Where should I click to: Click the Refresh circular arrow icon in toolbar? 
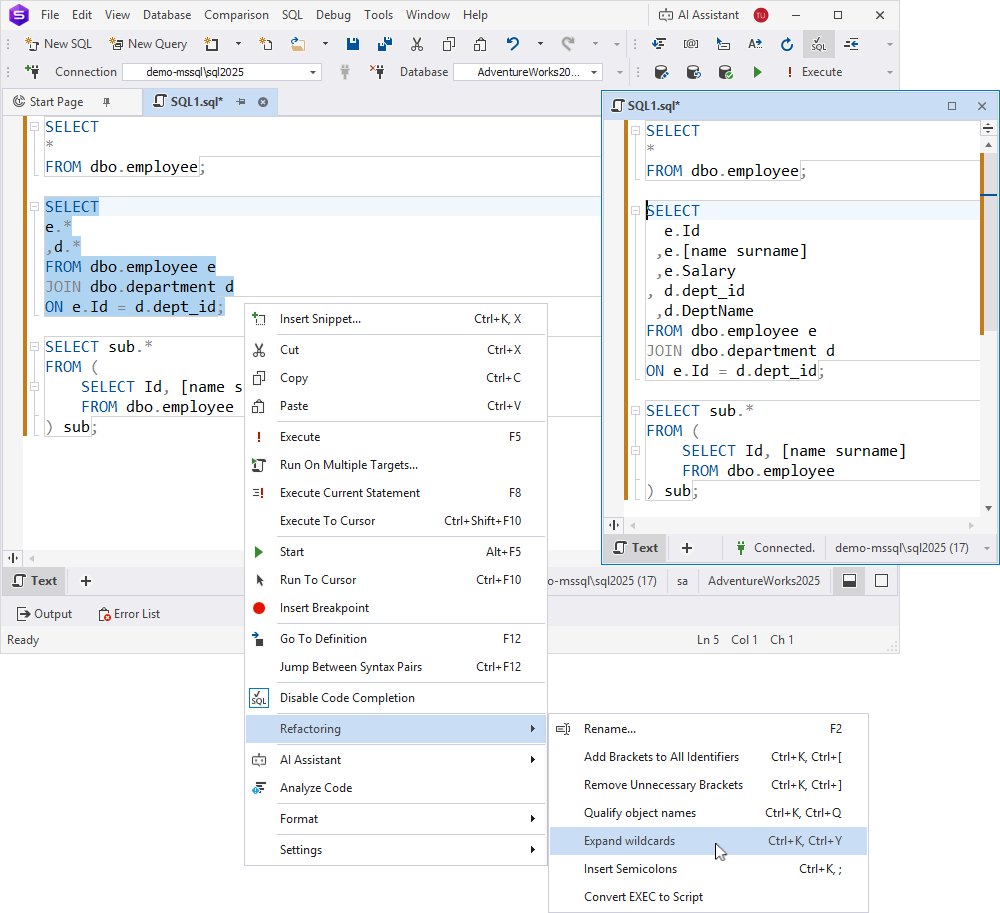(787, 44)
